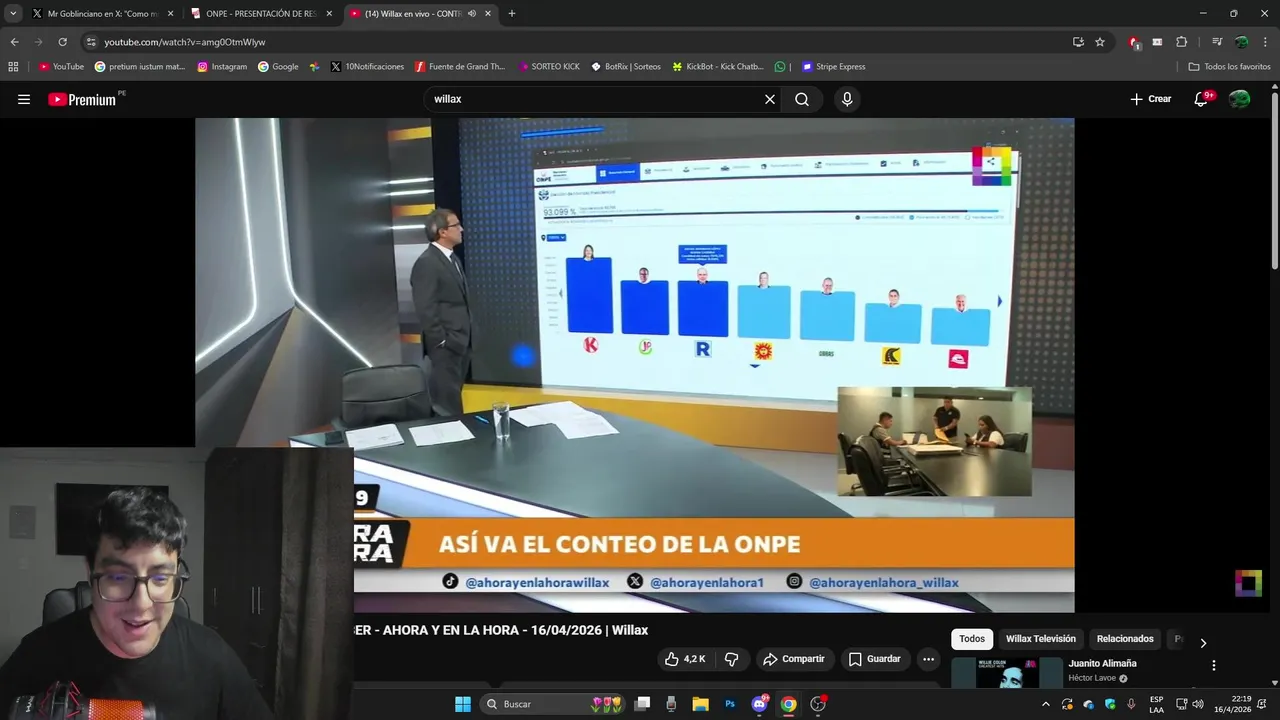Bookmark this page with the star
The width and height of the screenshot is (1280, 720).
1100,42
